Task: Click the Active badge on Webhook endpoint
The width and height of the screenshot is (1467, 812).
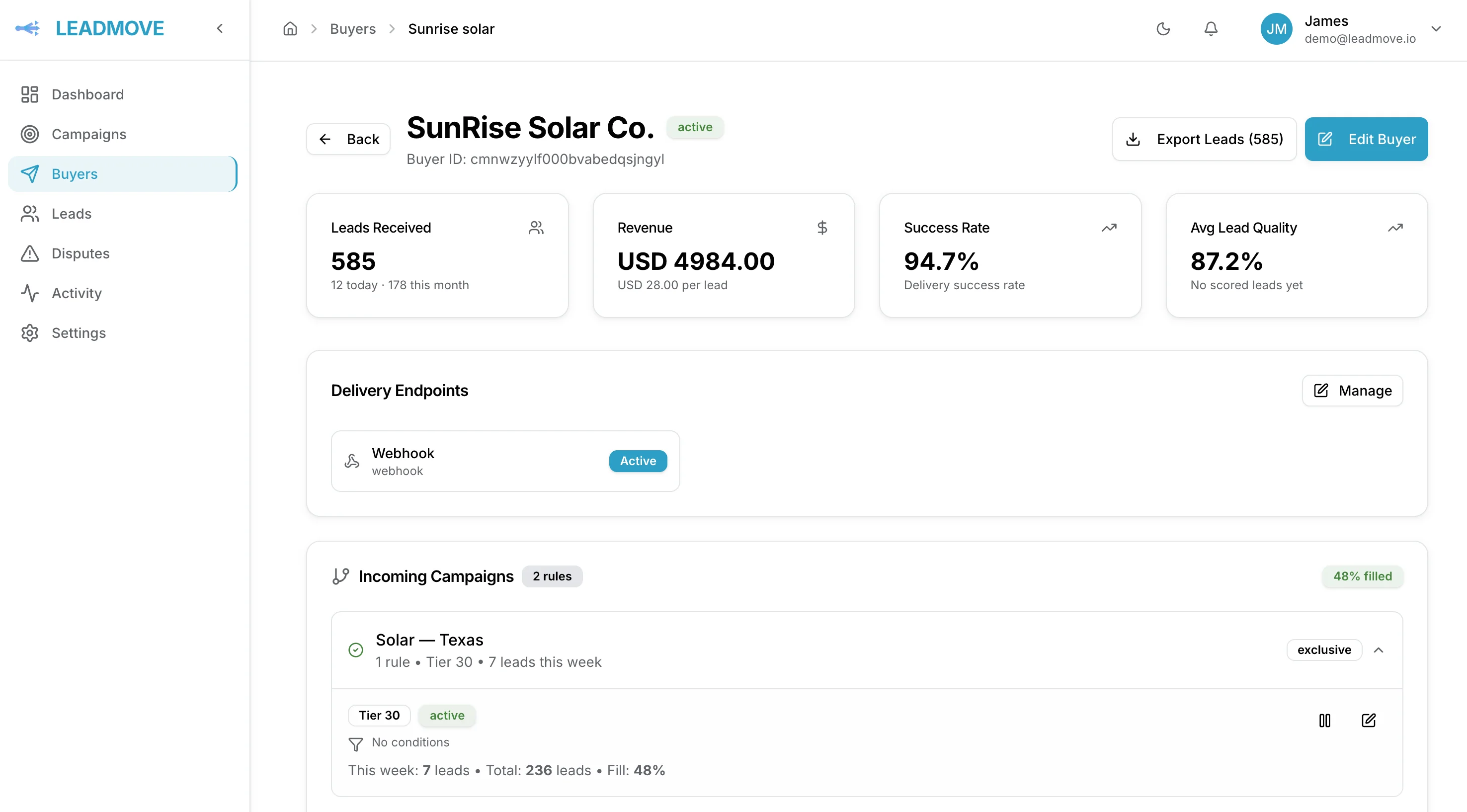Action: (x=638, y=461)
